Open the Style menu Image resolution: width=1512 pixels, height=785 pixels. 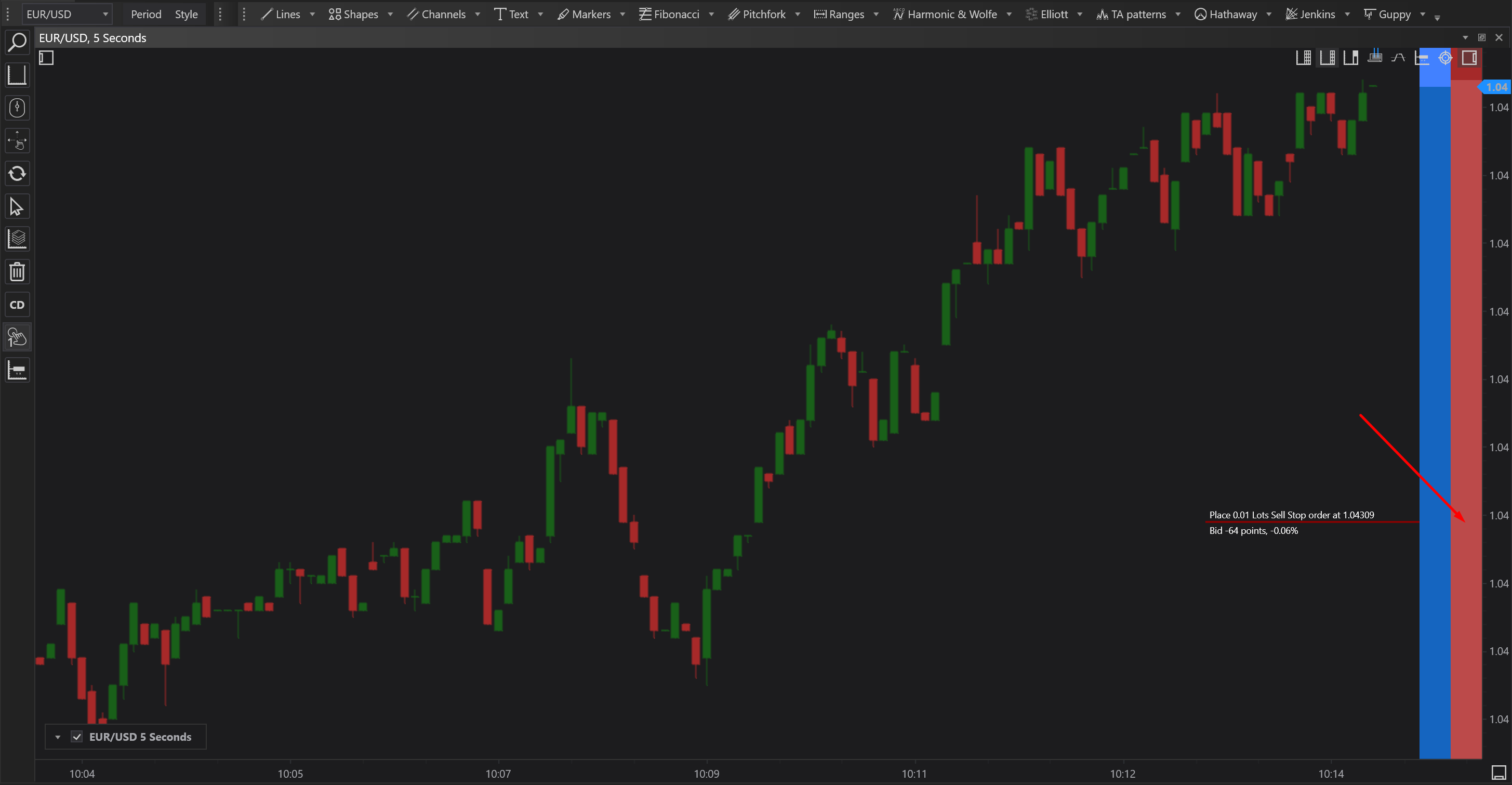(x=186, y=14)
